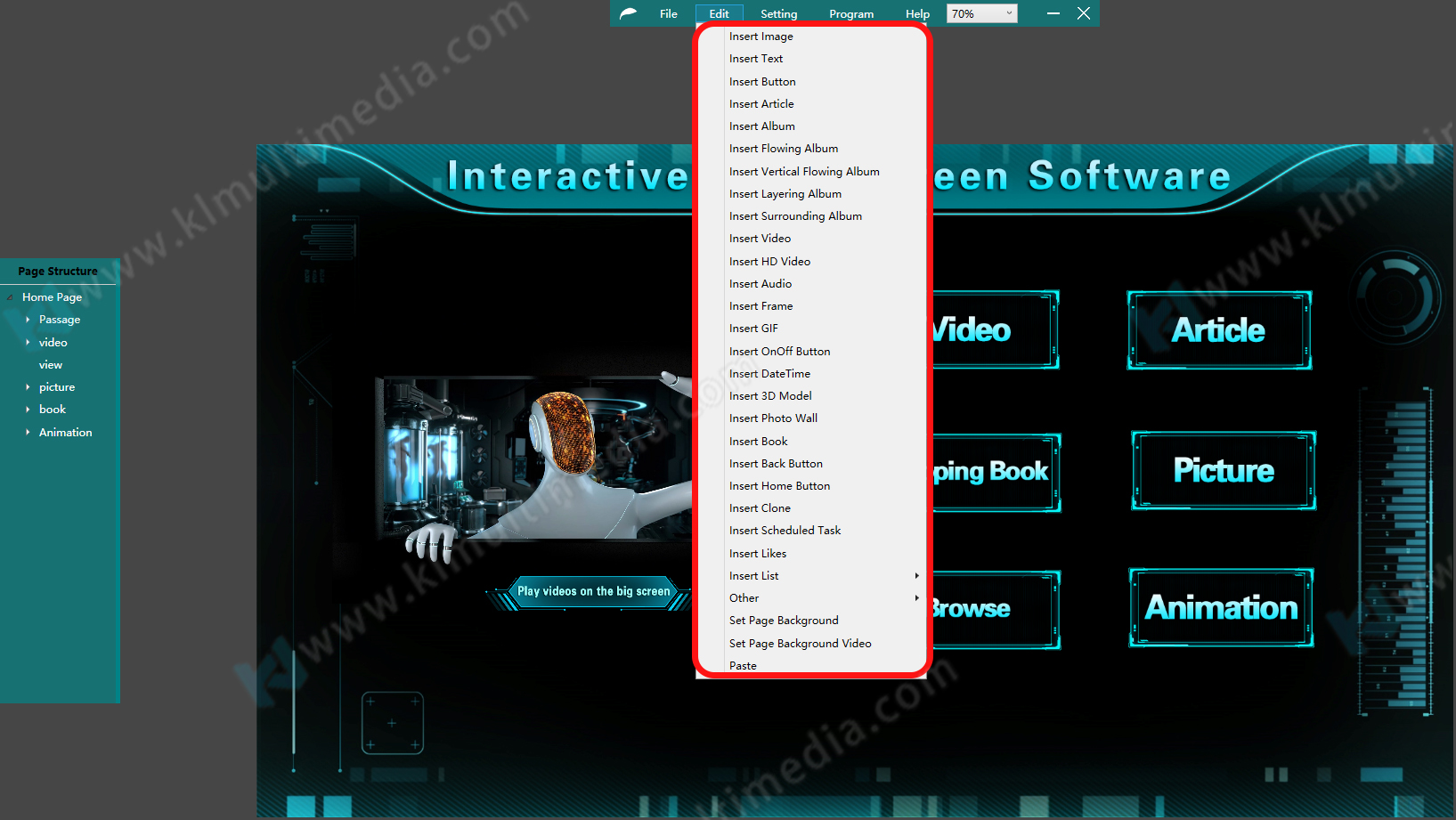Open the Program menu
Viewport: 1456px width, 820px height.
click(850, 13)
